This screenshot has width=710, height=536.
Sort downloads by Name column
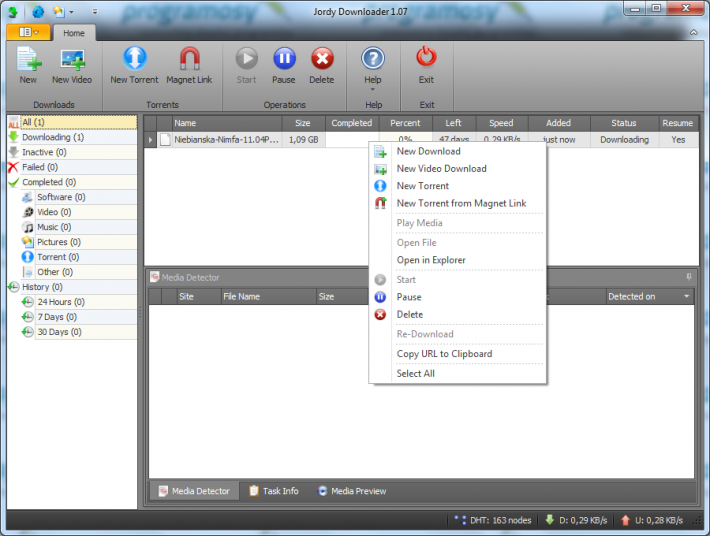point(225,123)
